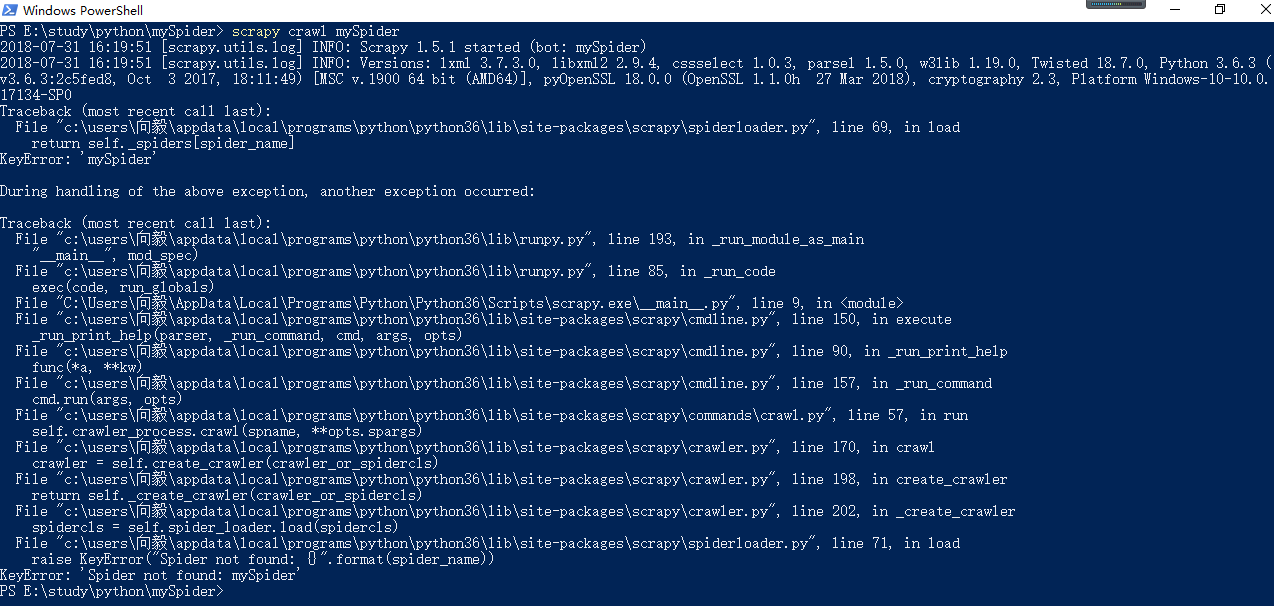Restore down the PowerShell window
The image size is (1275, 606).
(1220, 9)
